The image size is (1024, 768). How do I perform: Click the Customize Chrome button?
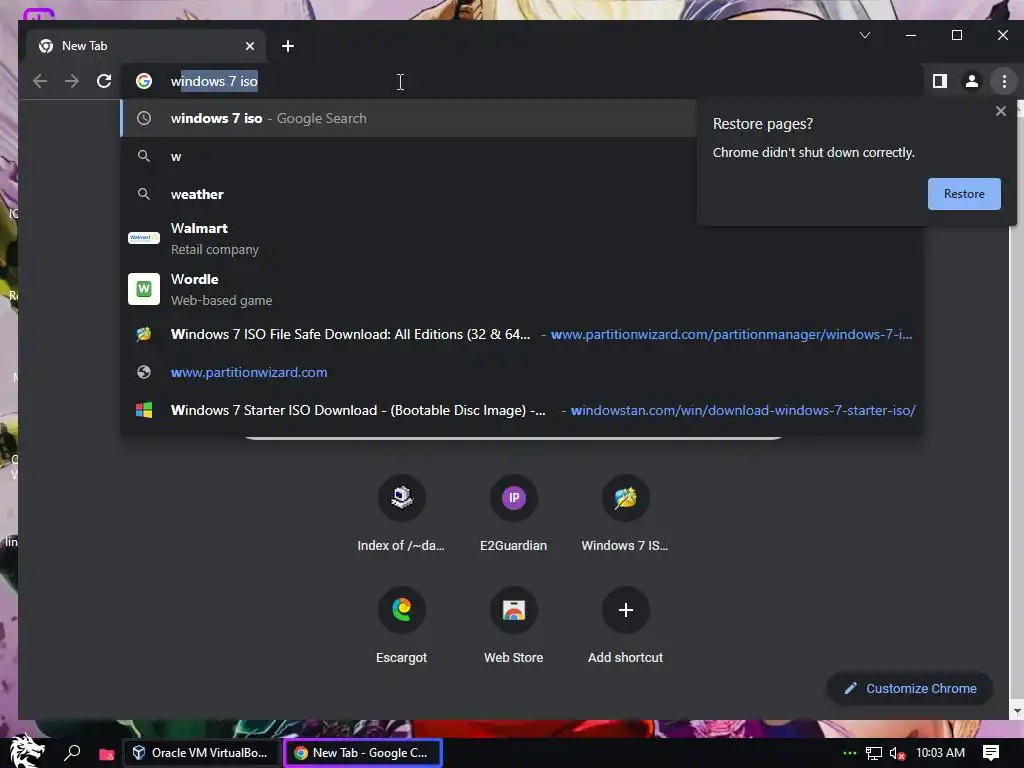[x=910, y=688]
